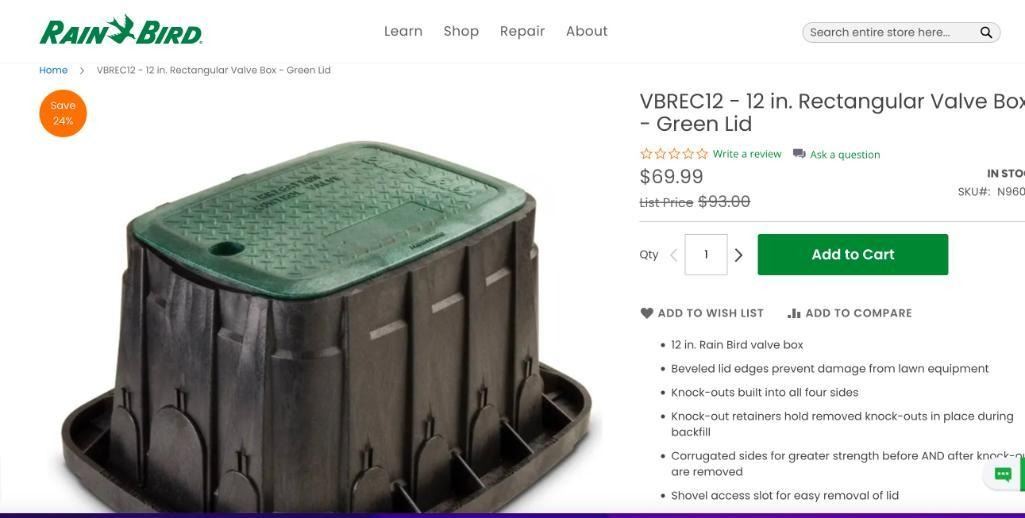Go to Home via the breadcrumb
This screenshot has width=1025, height=518.
click(x=53, y=70)
